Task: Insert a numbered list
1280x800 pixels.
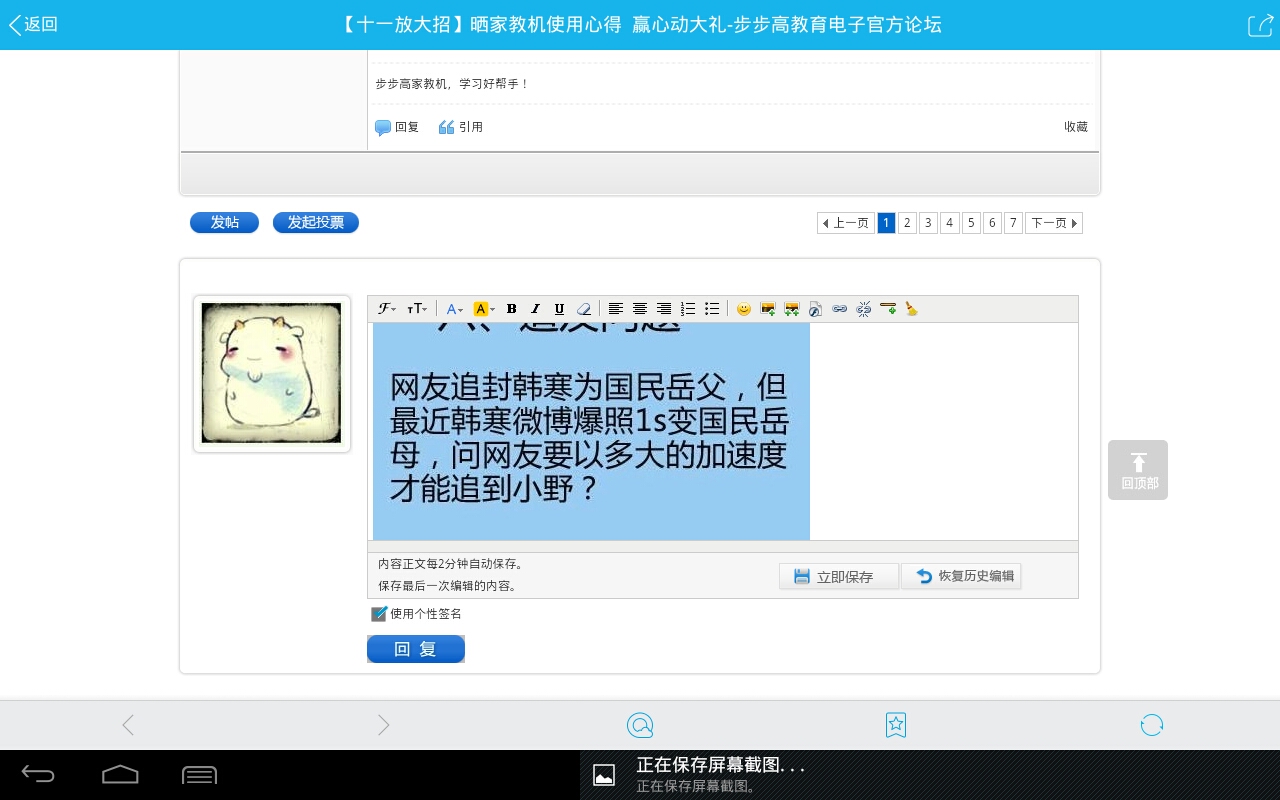Action: click(688, 309)
